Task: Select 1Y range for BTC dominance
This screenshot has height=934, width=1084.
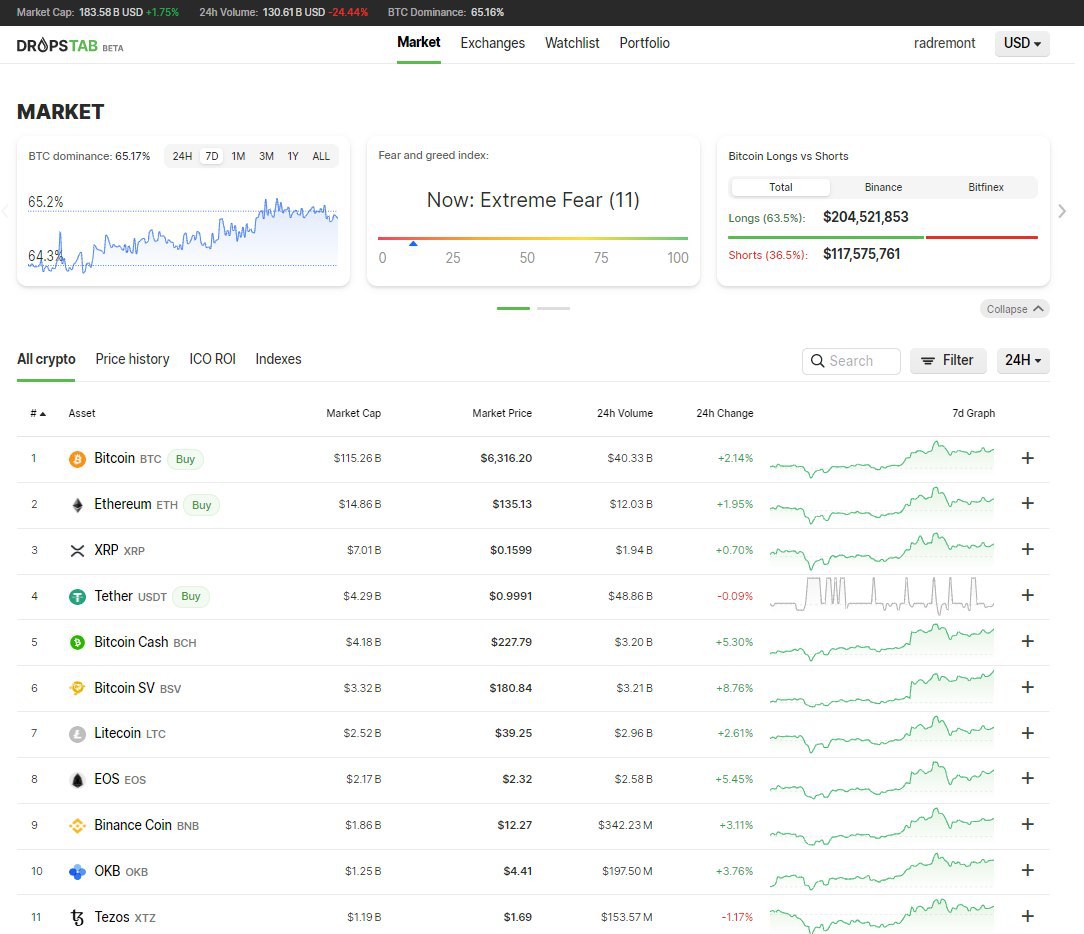Action: (x=293, y=156)
